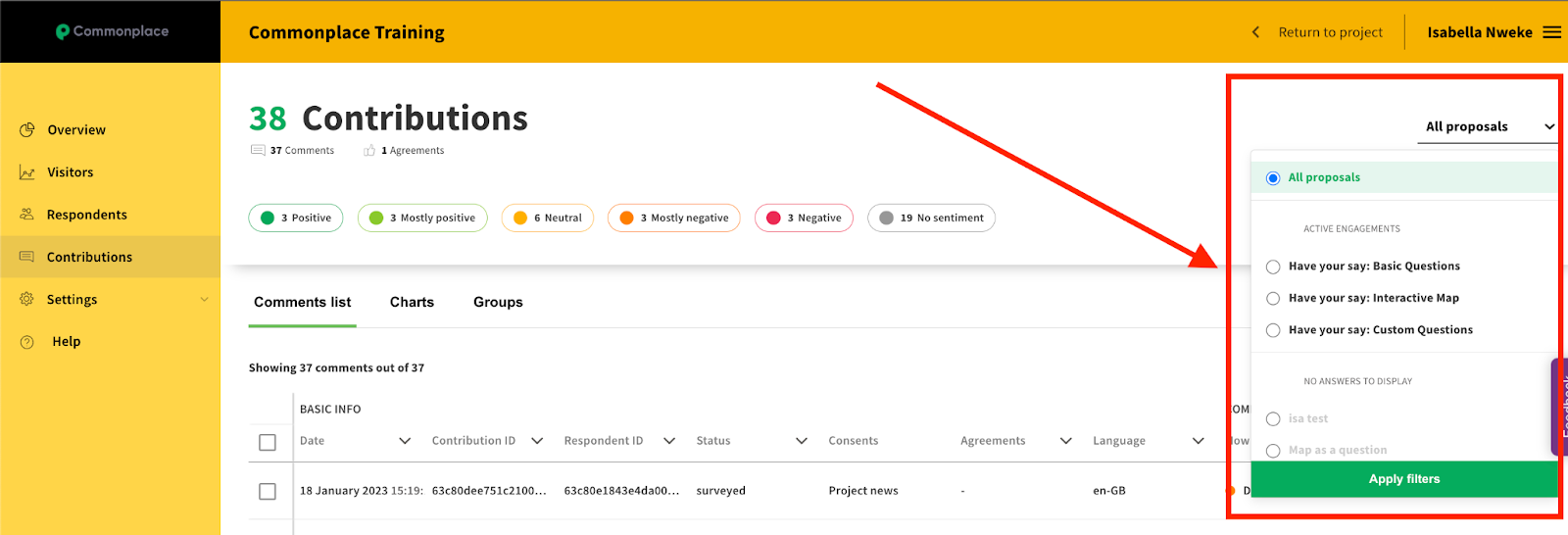Filter by 6 Neutral sentiment chip
The width and height of the screenshot is (1568, 535).
[x=548, y=218]
